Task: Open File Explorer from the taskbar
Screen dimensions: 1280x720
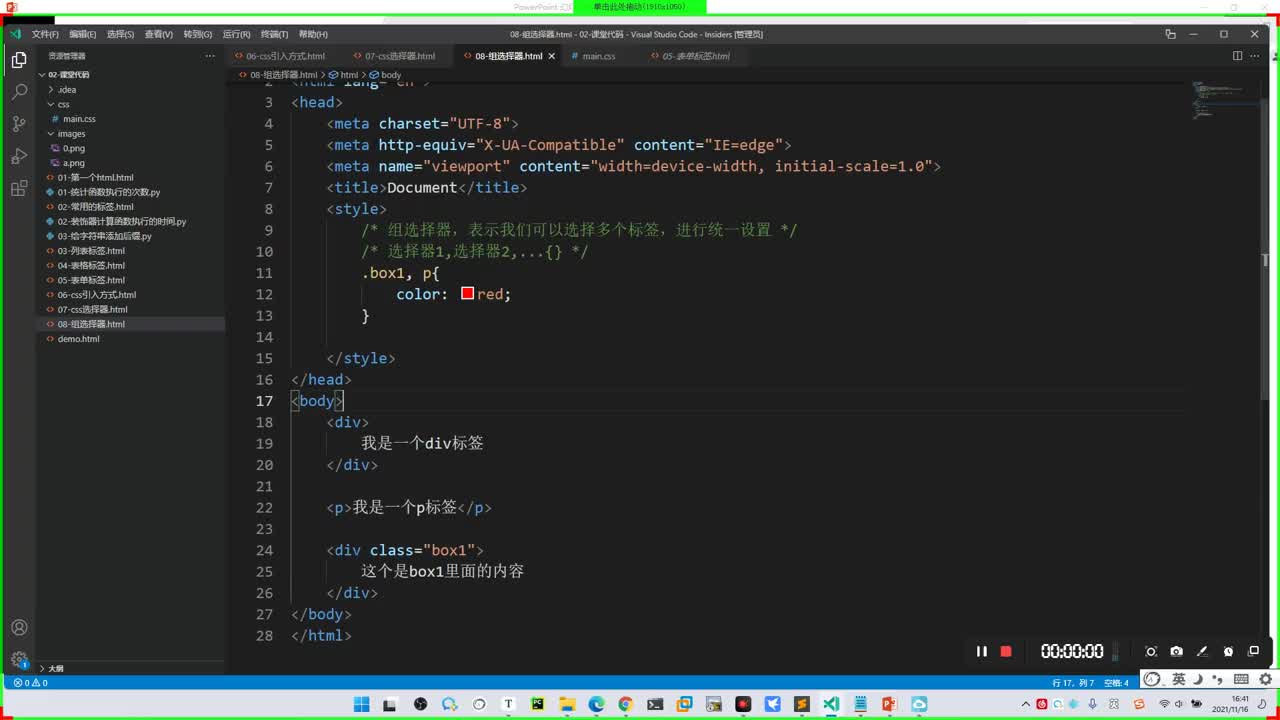Action: pos(567,704)
